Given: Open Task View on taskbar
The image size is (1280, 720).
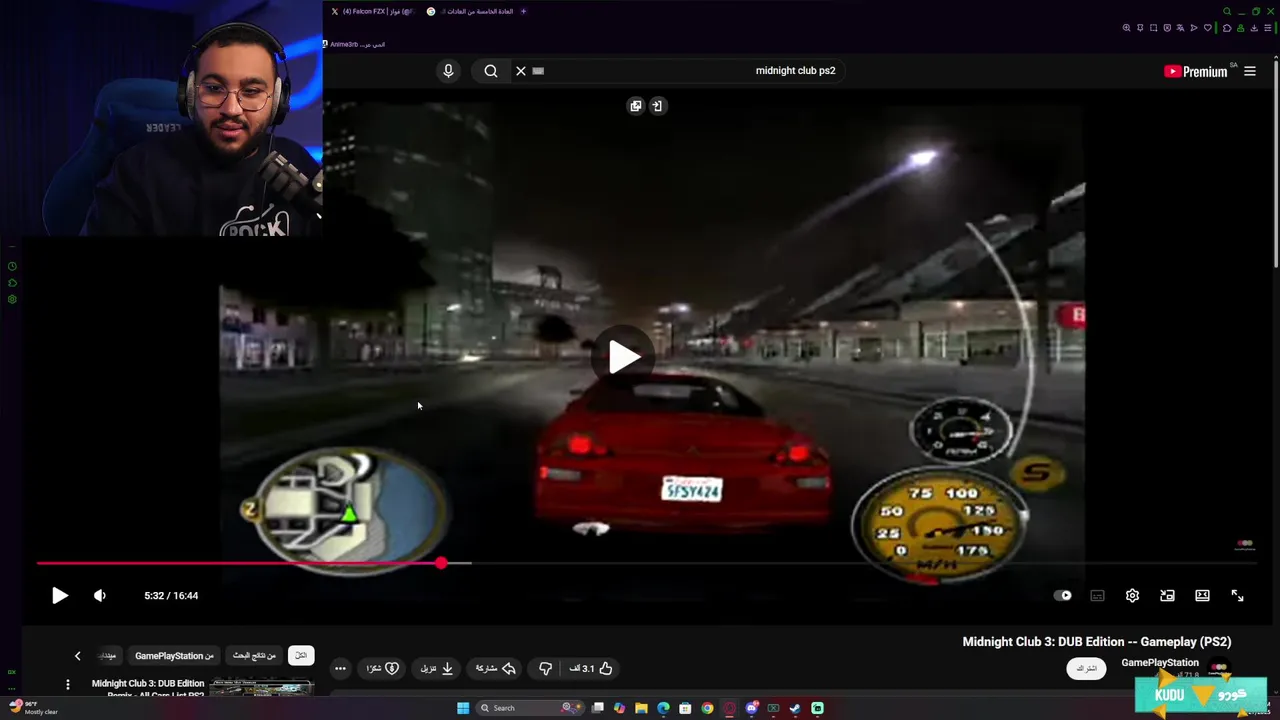Looking at the screenshot, I should pyautogui.click(x=598, y=708).
